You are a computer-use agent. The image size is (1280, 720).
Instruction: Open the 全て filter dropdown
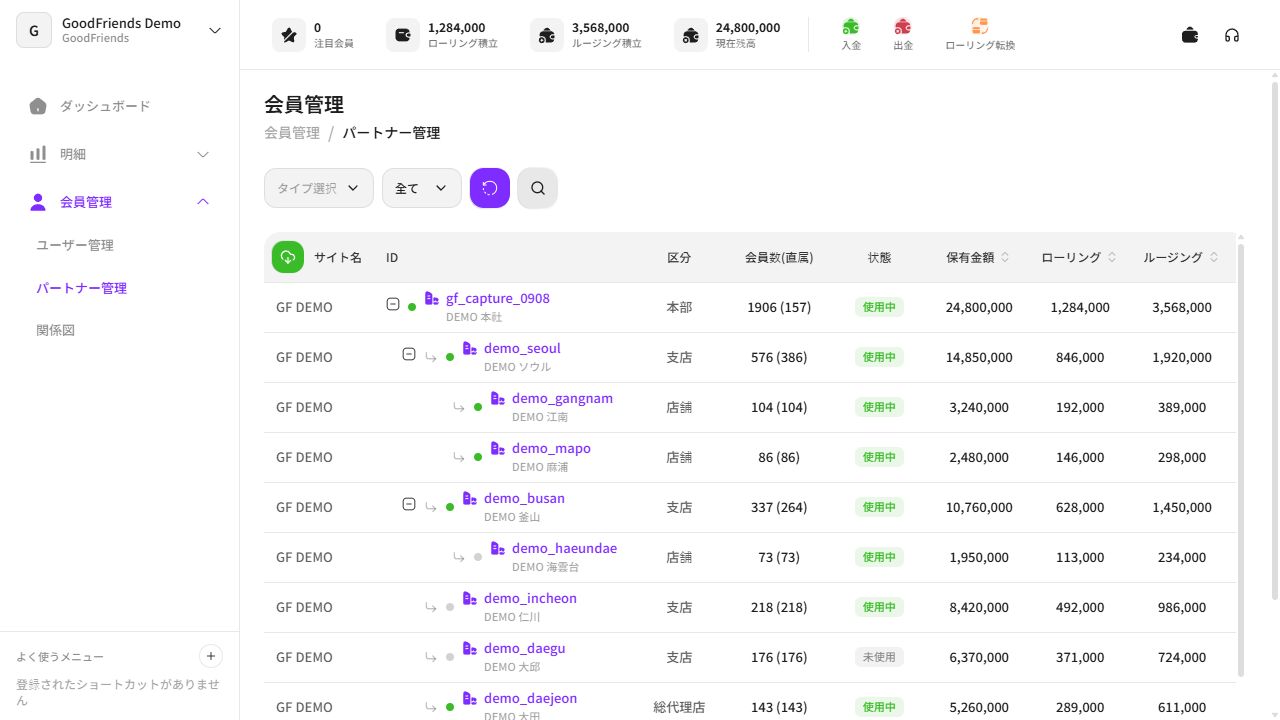point(422,188)
